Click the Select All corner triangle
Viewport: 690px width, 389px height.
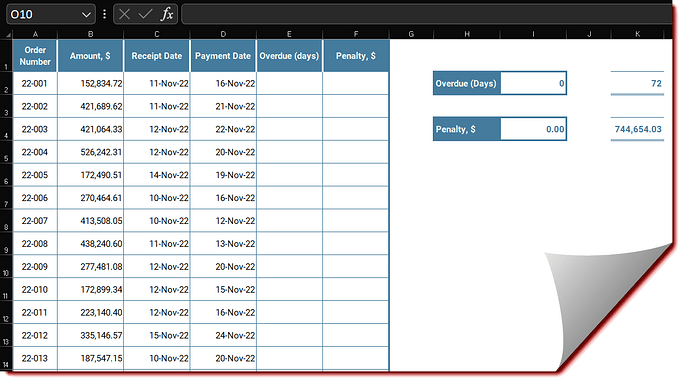(x=8, y=34)
